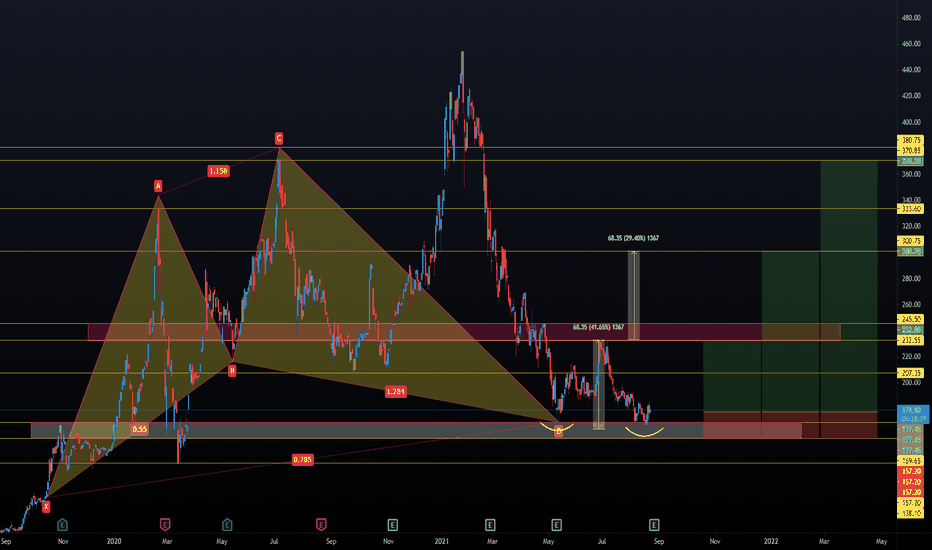932x550 pixels.
Task: Open the earnings marker above Nov 2020
Action: pos(392,524)
